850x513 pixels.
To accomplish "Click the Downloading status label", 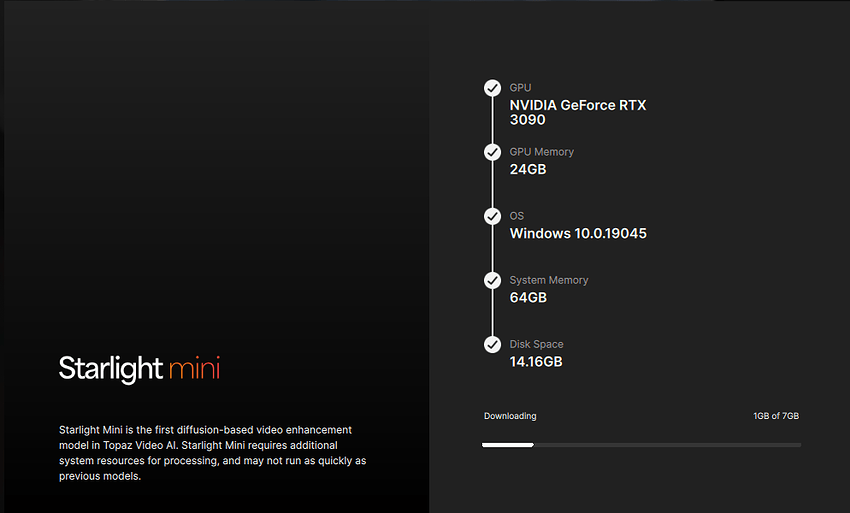I will 510,416.
